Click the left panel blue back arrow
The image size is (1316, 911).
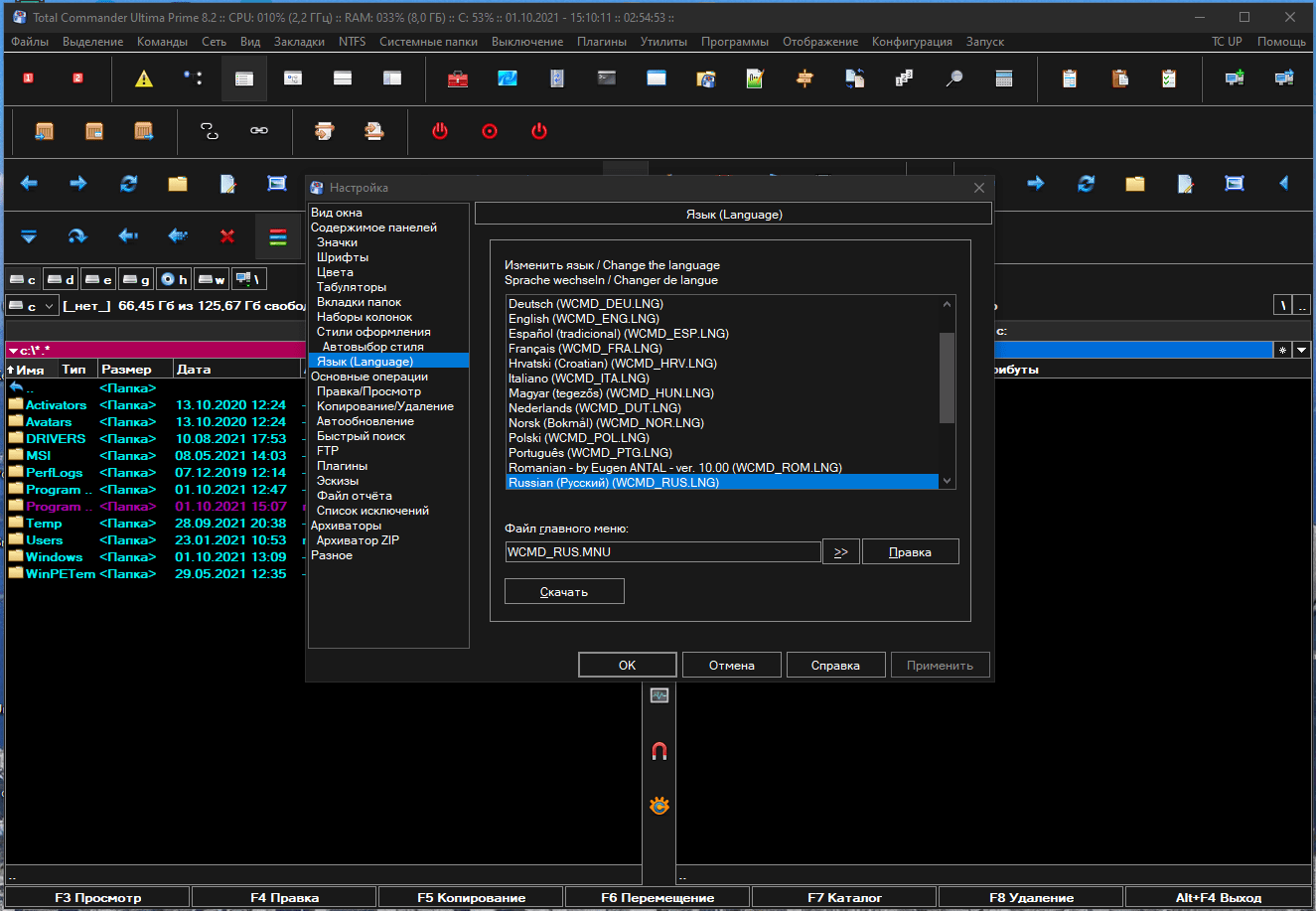coord(29,184)
